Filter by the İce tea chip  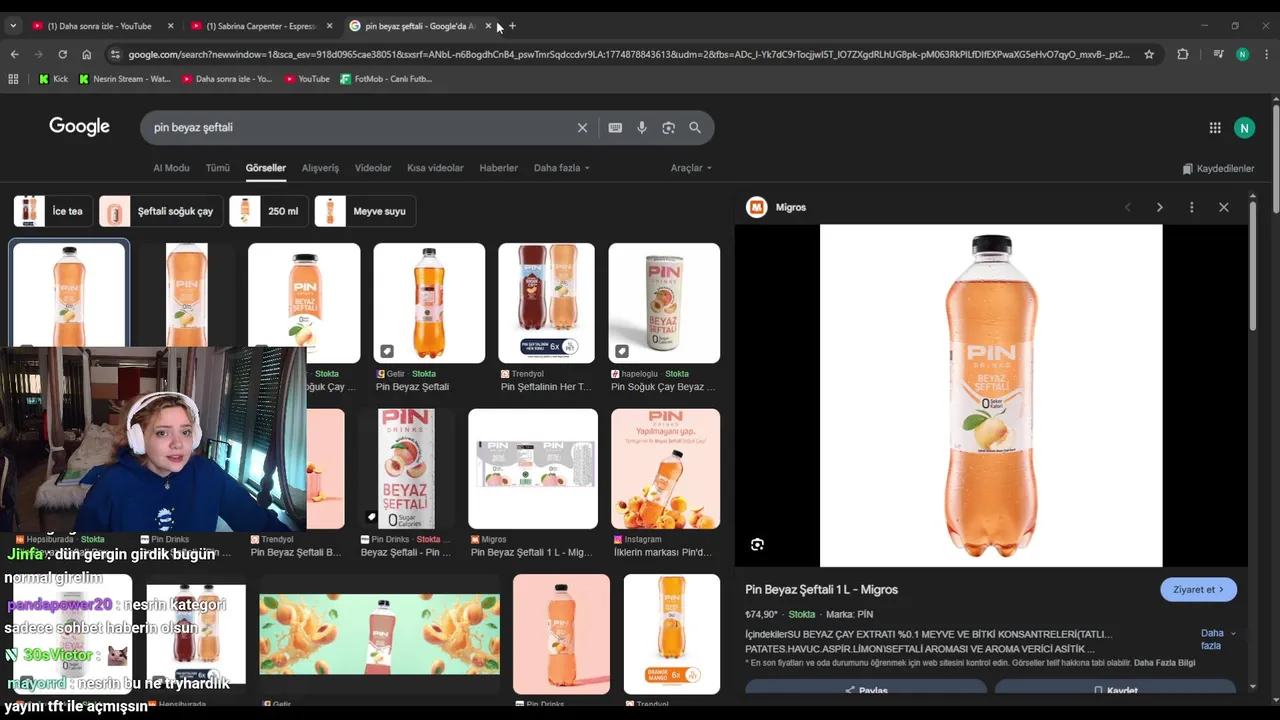click(x=52, y=211)
